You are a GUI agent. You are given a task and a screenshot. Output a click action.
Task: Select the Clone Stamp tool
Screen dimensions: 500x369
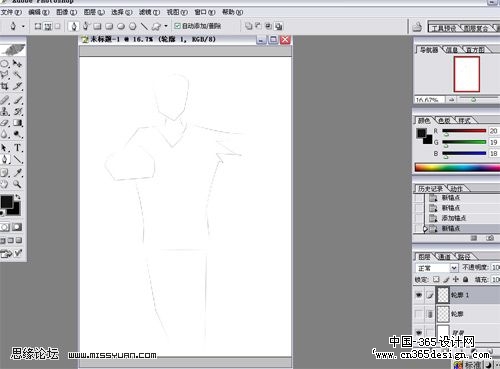coord(5,111)
